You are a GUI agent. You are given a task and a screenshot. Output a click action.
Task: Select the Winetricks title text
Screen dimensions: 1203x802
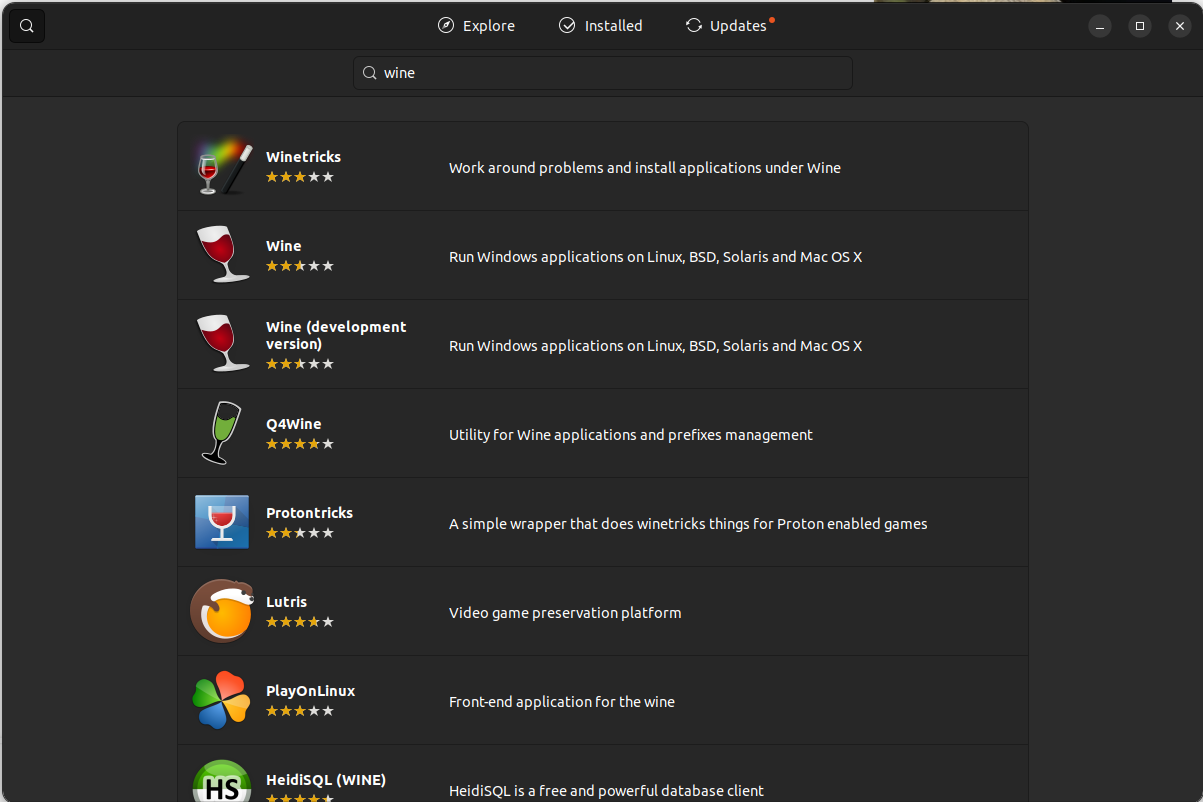(303, 157)
